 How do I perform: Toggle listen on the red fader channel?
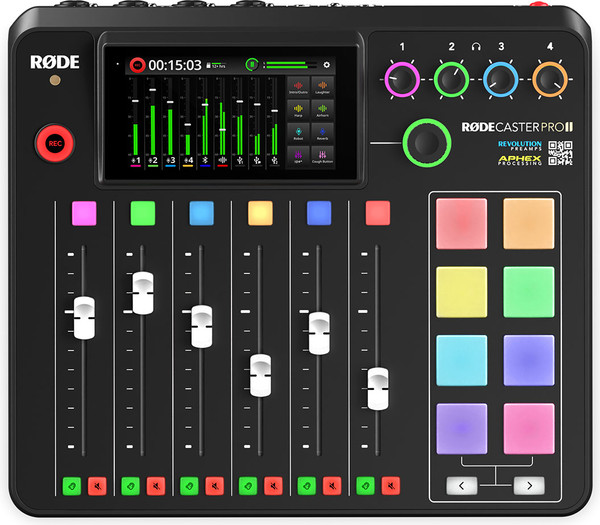click(365, 486)
